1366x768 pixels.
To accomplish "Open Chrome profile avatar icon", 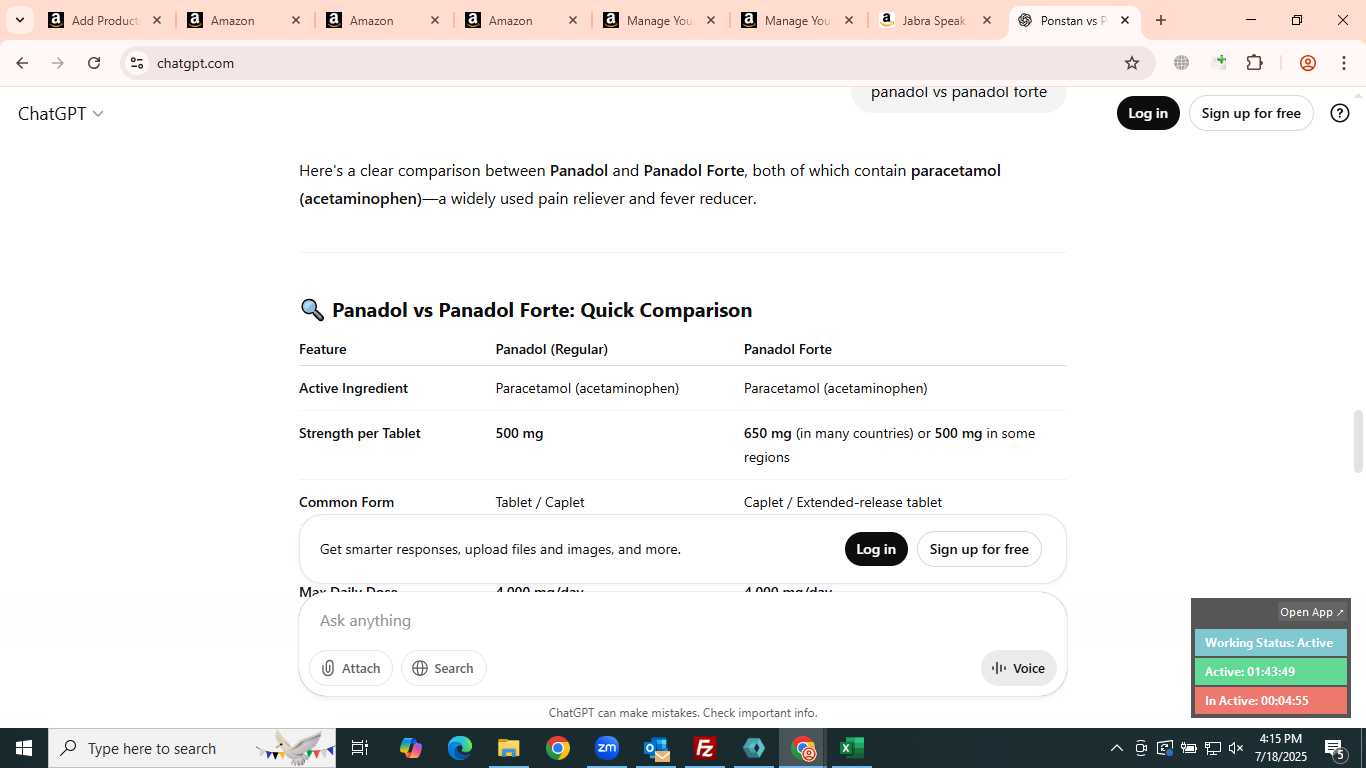I will click(x=1307, y=63).
